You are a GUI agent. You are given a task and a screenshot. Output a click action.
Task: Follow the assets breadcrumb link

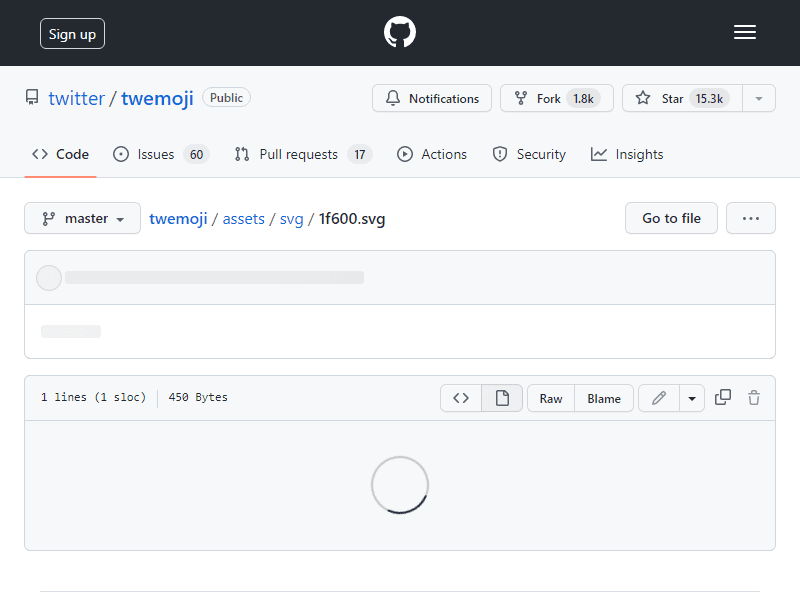tap(243, 219)
